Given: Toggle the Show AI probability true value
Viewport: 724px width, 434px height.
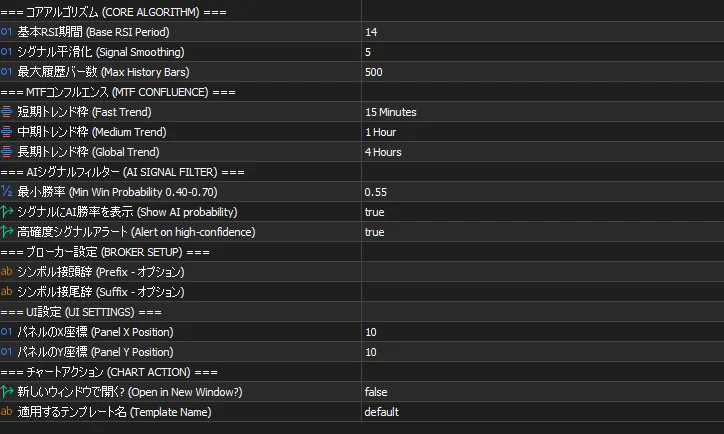Looking at the screenshot, I should pyautogui.click(x=375, y=212).
